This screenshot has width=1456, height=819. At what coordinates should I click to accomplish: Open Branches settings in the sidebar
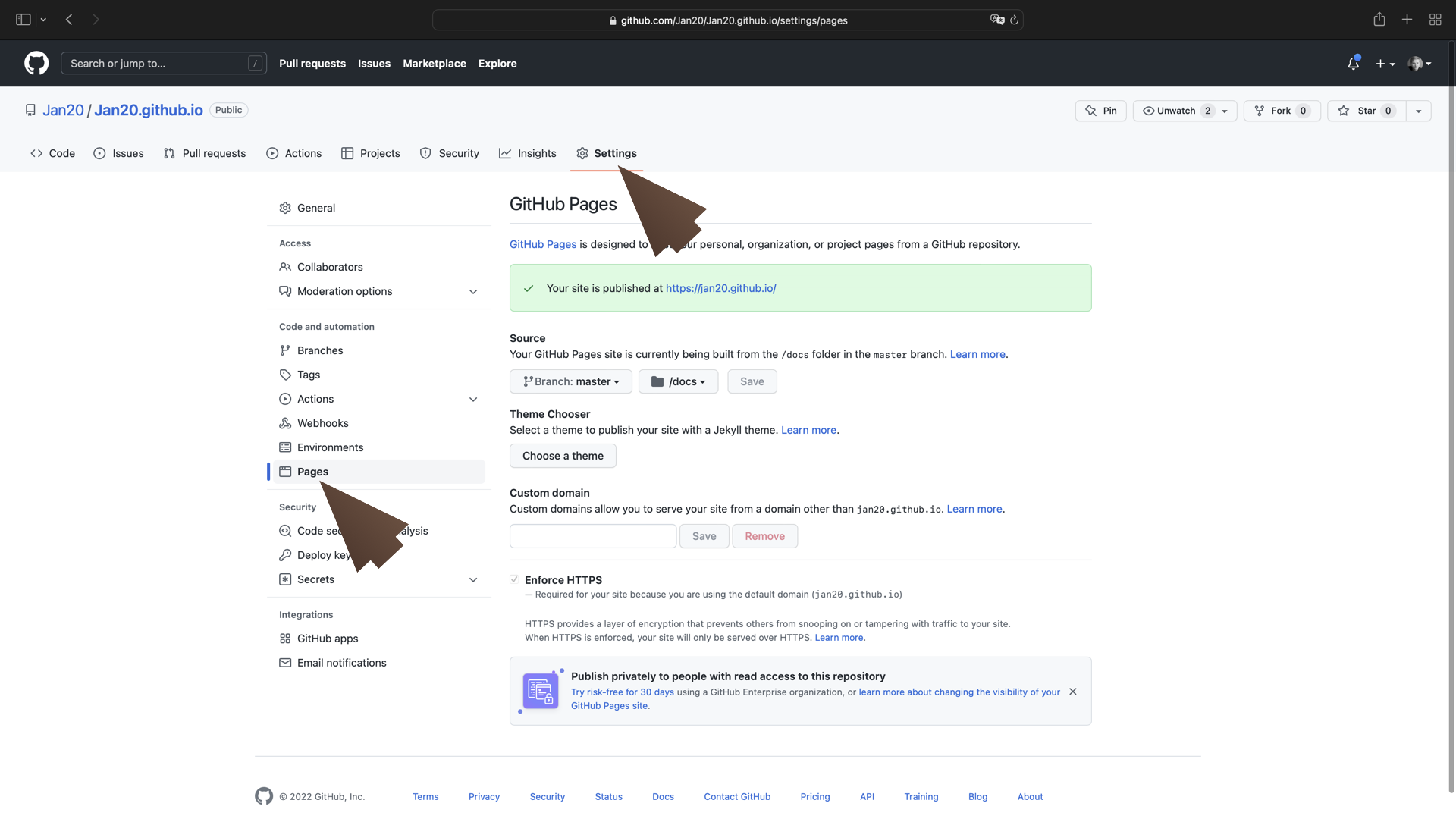click(319, 350)
